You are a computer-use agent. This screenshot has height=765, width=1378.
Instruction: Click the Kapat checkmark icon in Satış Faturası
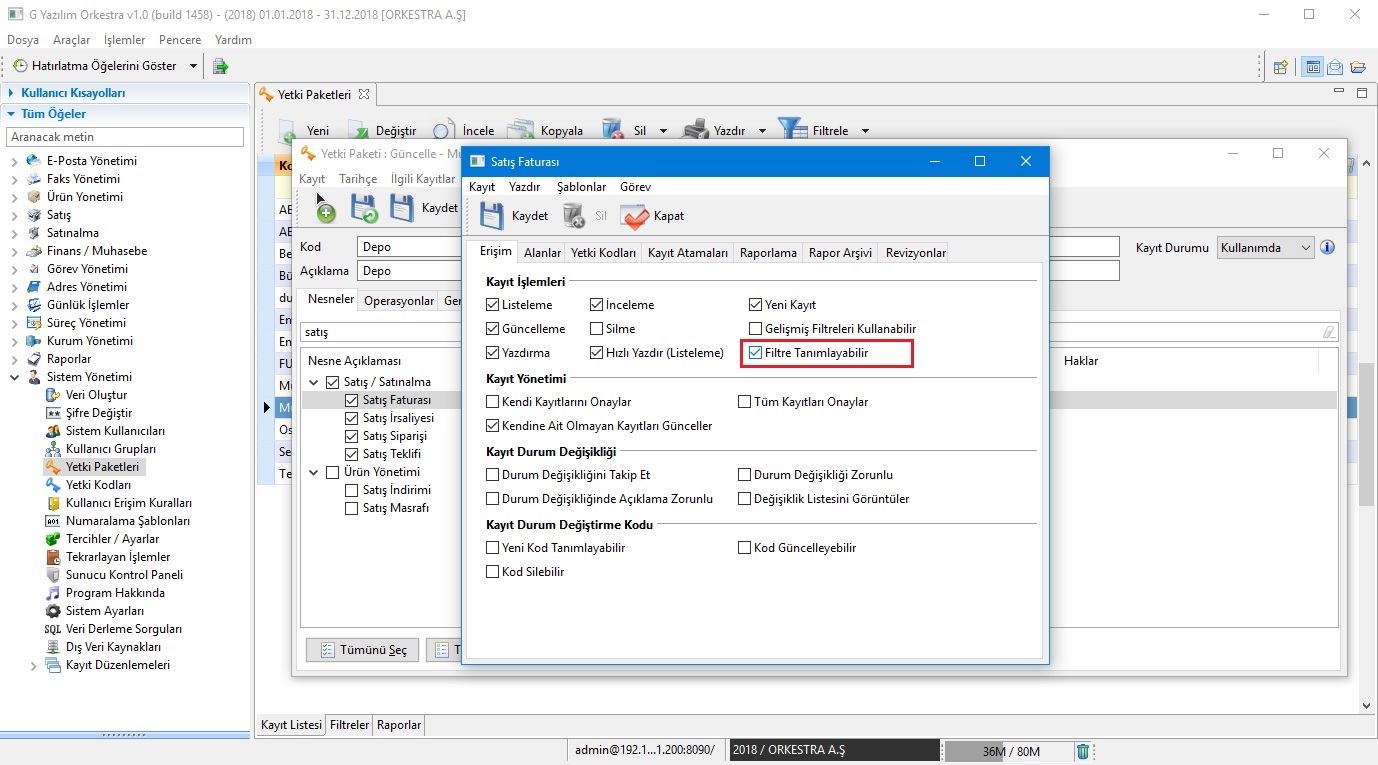pyautogui.click(x=635, y=216)
